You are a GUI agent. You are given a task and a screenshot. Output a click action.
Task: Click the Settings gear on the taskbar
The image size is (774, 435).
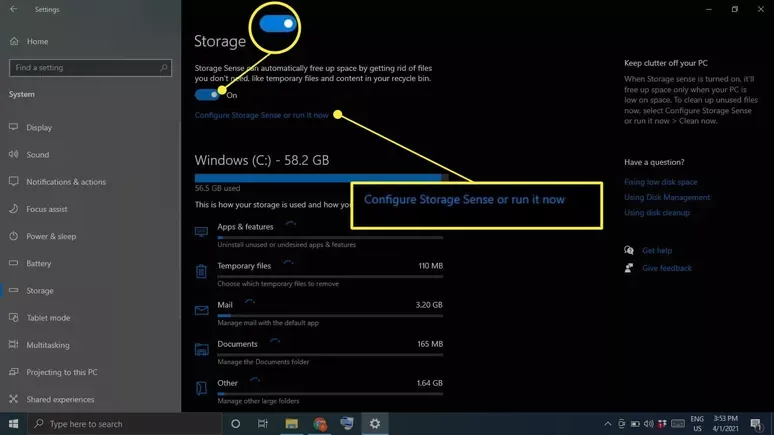pos(375,424)
